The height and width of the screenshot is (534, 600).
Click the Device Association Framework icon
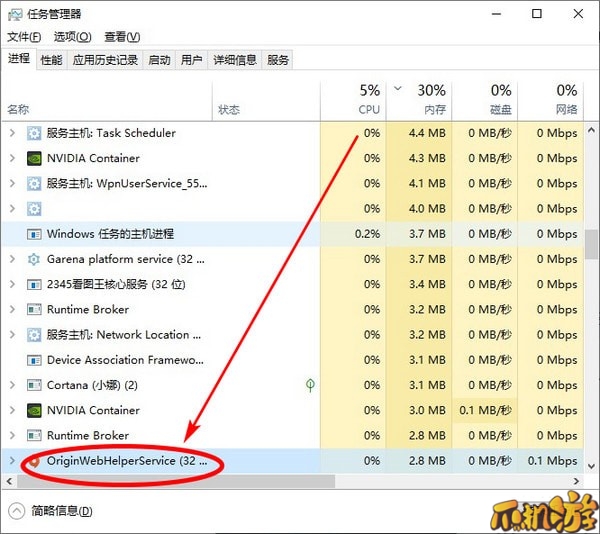[x=34, y=360]
